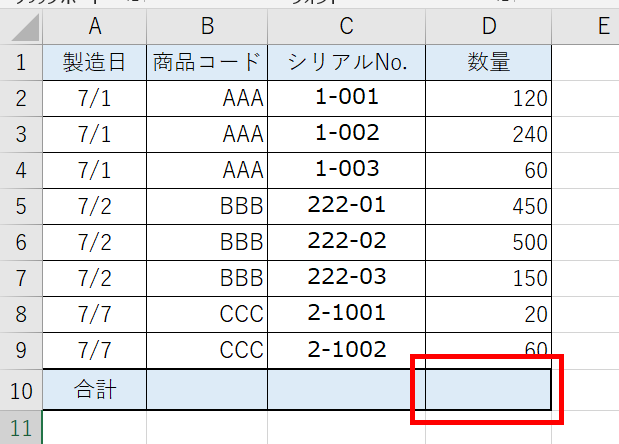Select BBB code in row 5
Screen dimensions: 619x444
207,206
